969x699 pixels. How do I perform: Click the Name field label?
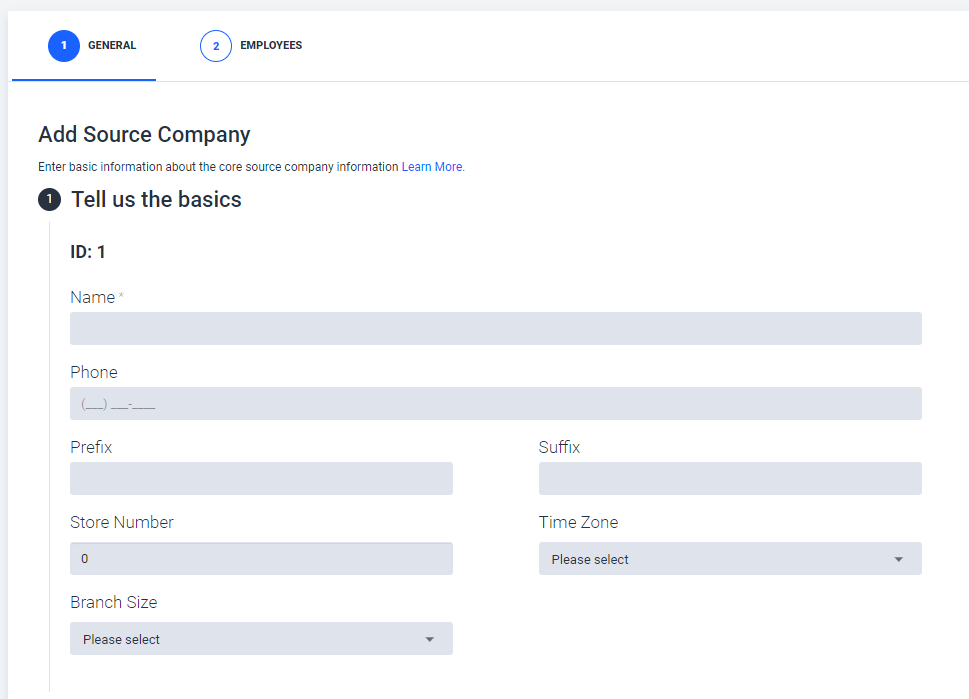point(93,297)
